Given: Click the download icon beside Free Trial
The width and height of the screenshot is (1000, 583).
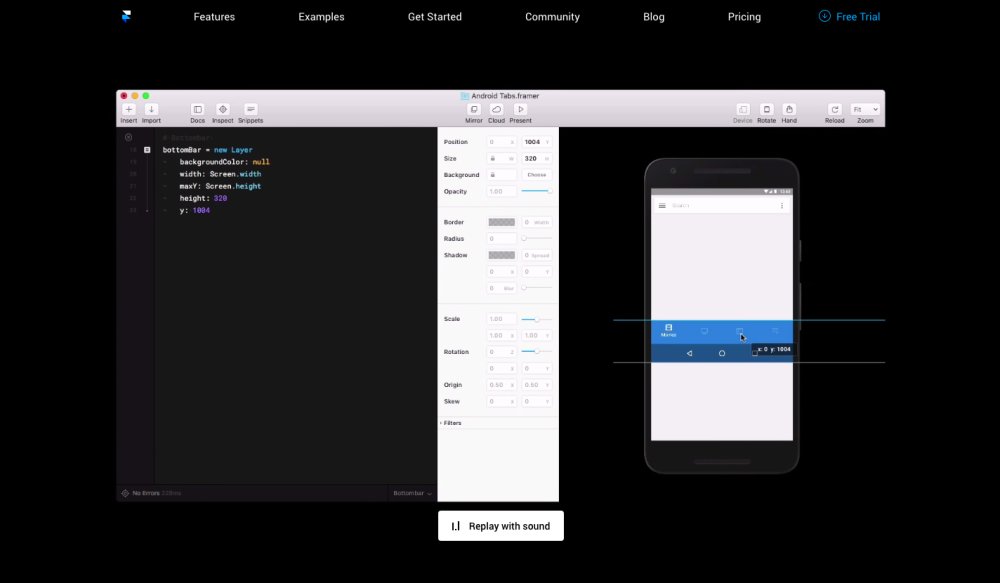Looking at the screenshot, I should tap(825, 16).
